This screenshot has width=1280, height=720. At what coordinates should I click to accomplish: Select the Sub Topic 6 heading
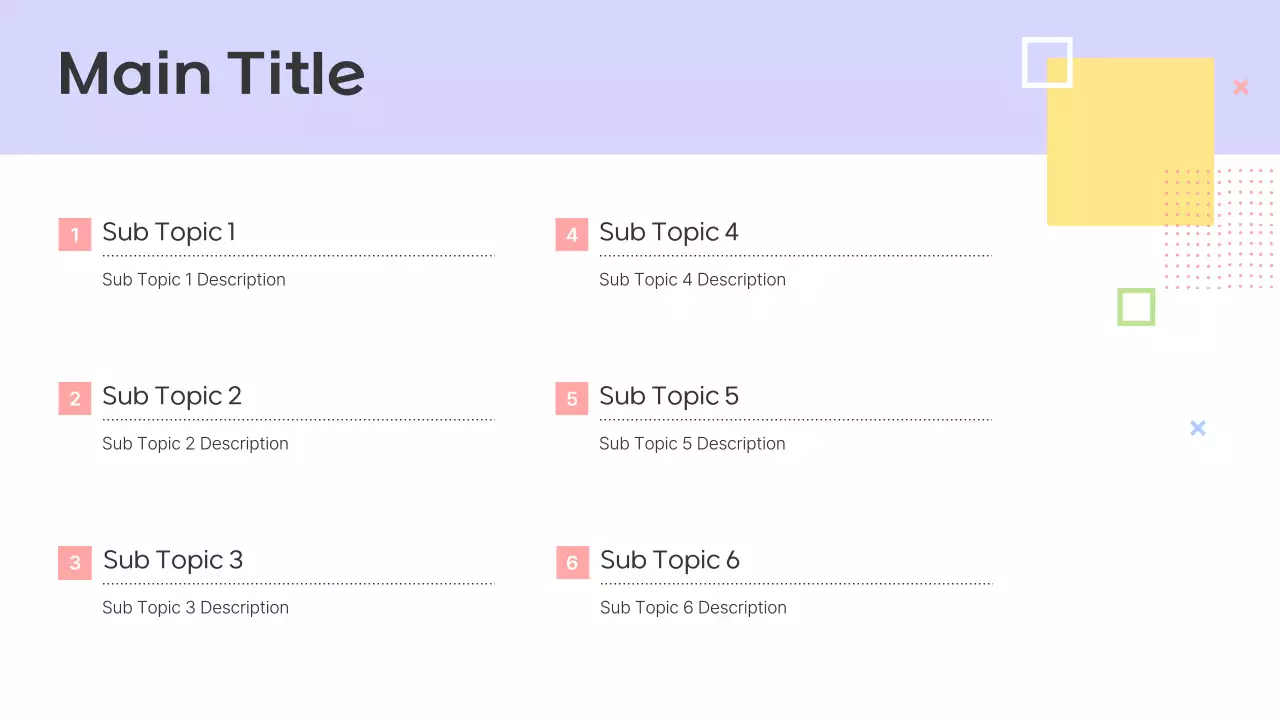pos(670,560)
